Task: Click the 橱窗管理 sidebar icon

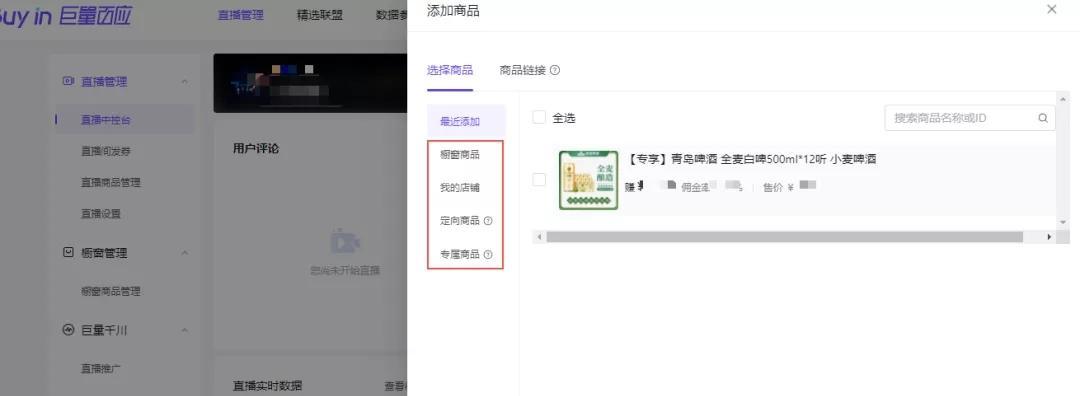Action: (68, 253)
